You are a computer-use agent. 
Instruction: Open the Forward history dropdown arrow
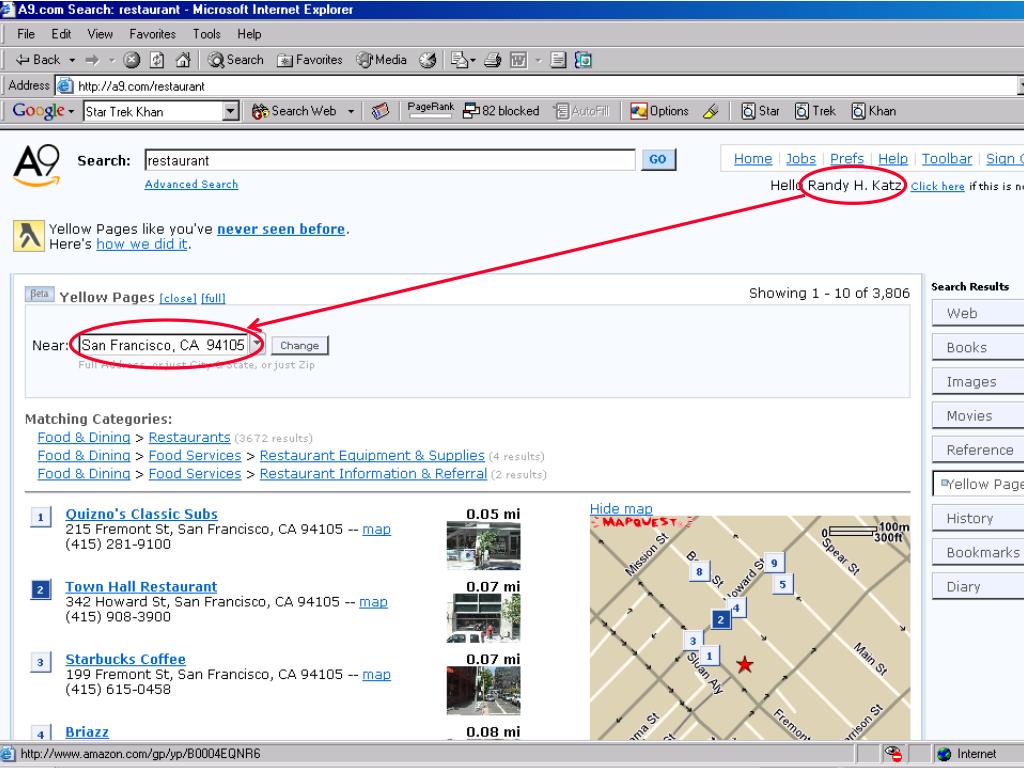111,60
